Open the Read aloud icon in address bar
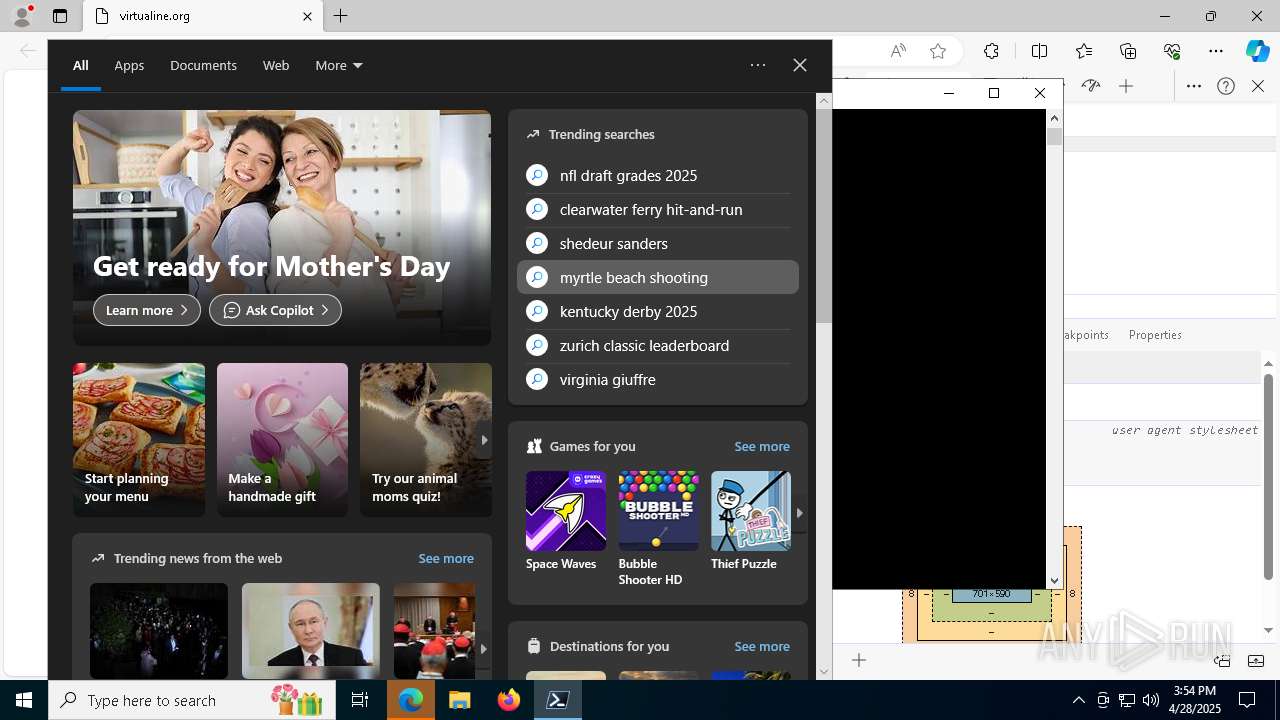1280x720 pixels. click(x=898, y=51)
